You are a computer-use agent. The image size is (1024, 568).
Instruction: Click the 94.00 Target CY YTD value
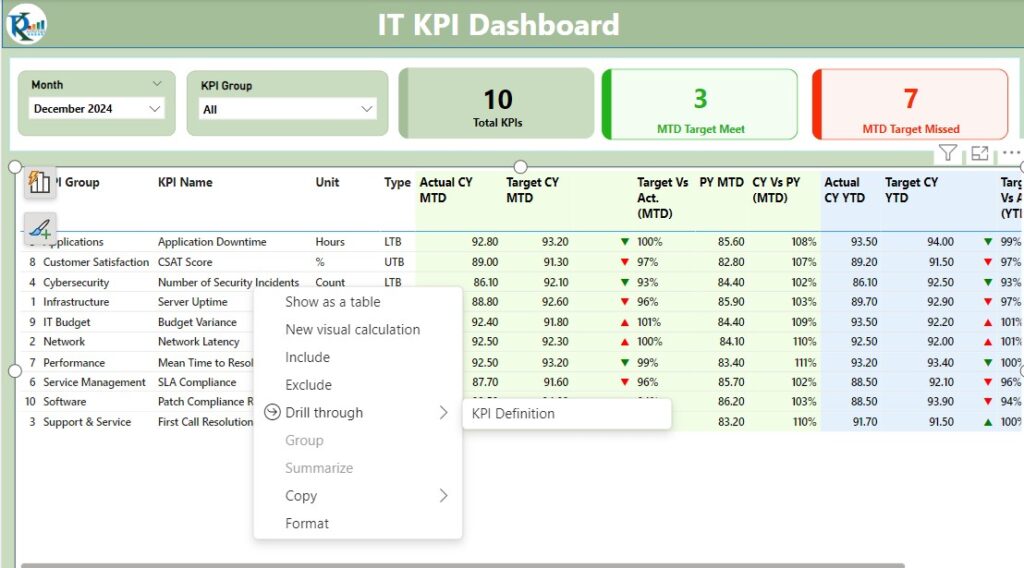940,242
